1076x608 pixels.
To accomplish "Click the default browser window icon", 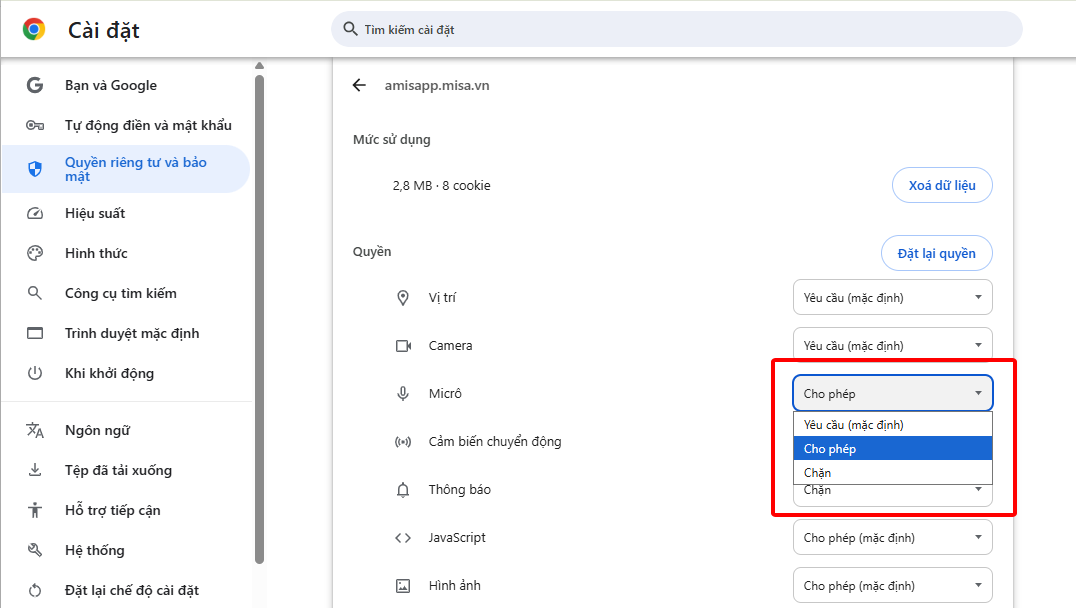I will [35, 333].
